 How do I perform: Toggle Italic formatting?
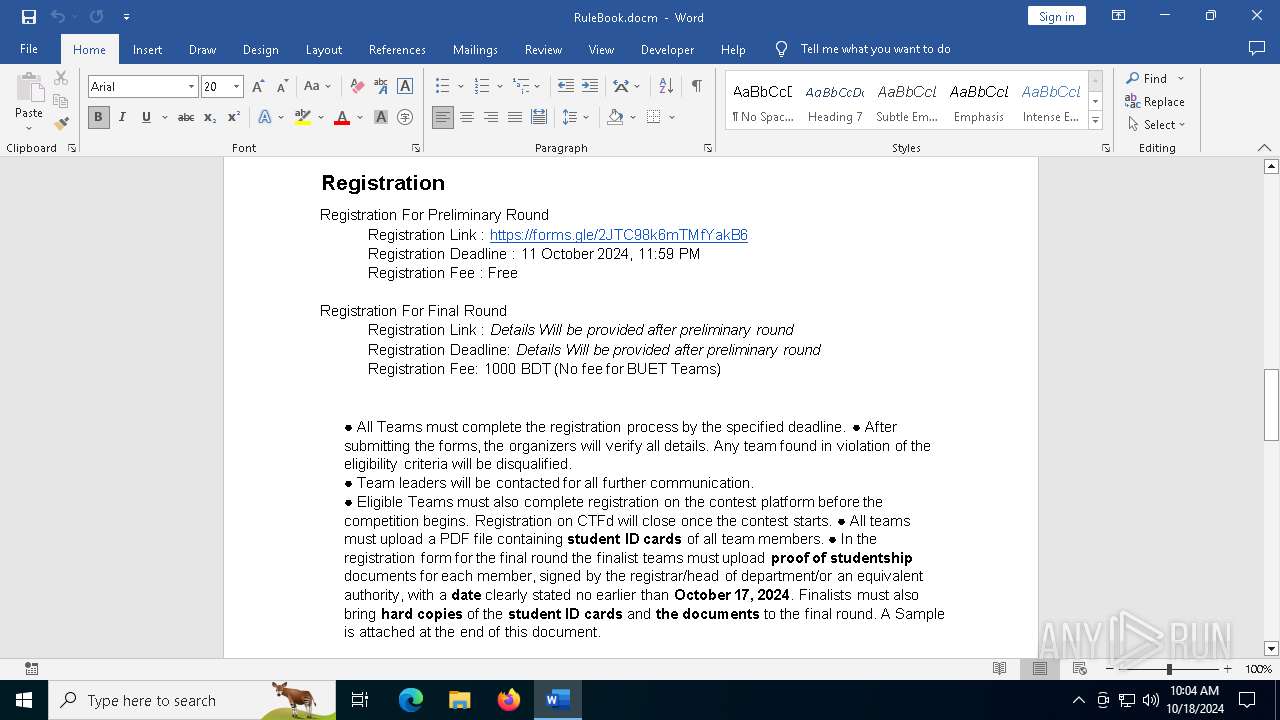[x=122, y=117]
